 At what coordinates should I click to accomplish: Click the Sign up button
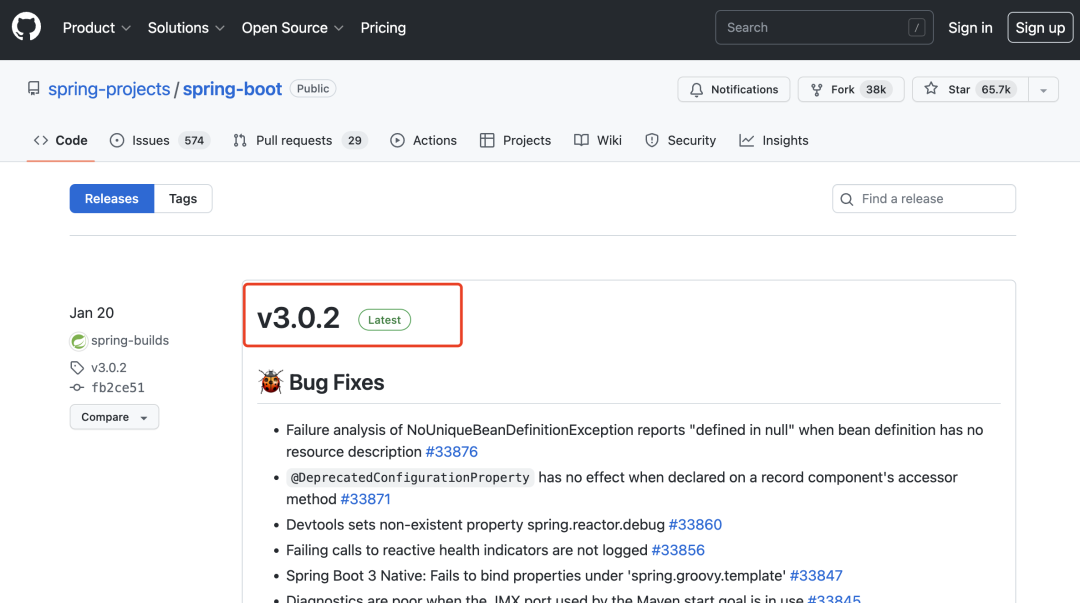1040,28
